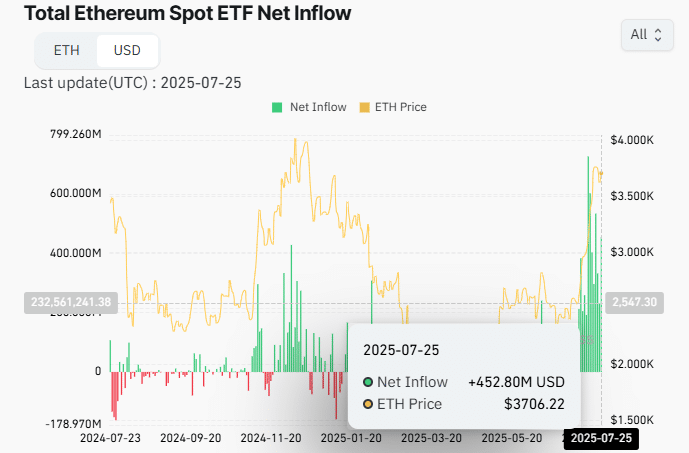The image size is (689, 453).
Task: Switch the chart to ETH units
Action: (66, 51)
